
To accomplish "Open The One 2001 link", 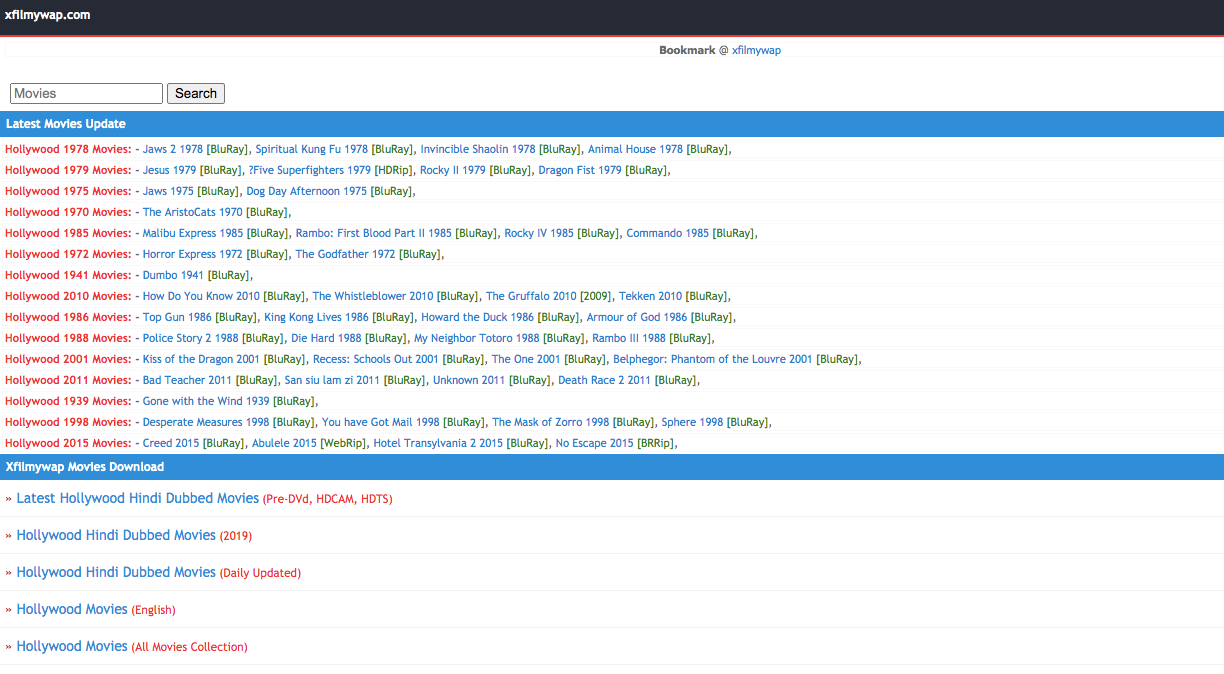I will (526, 359).
